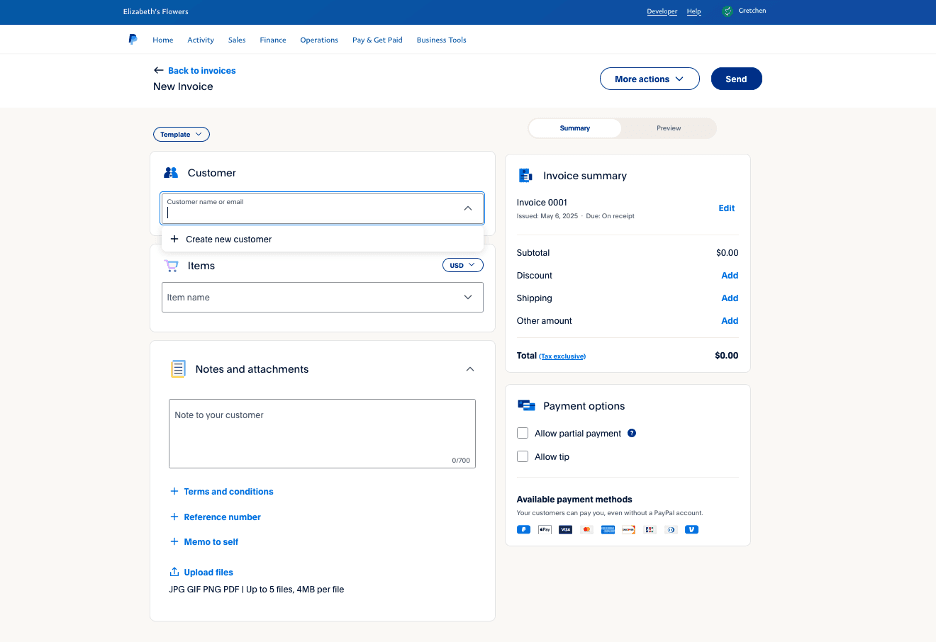The width and height of the screenshot is (936, 642).
Task: Click the Item name input field
Action: [322, 297]
